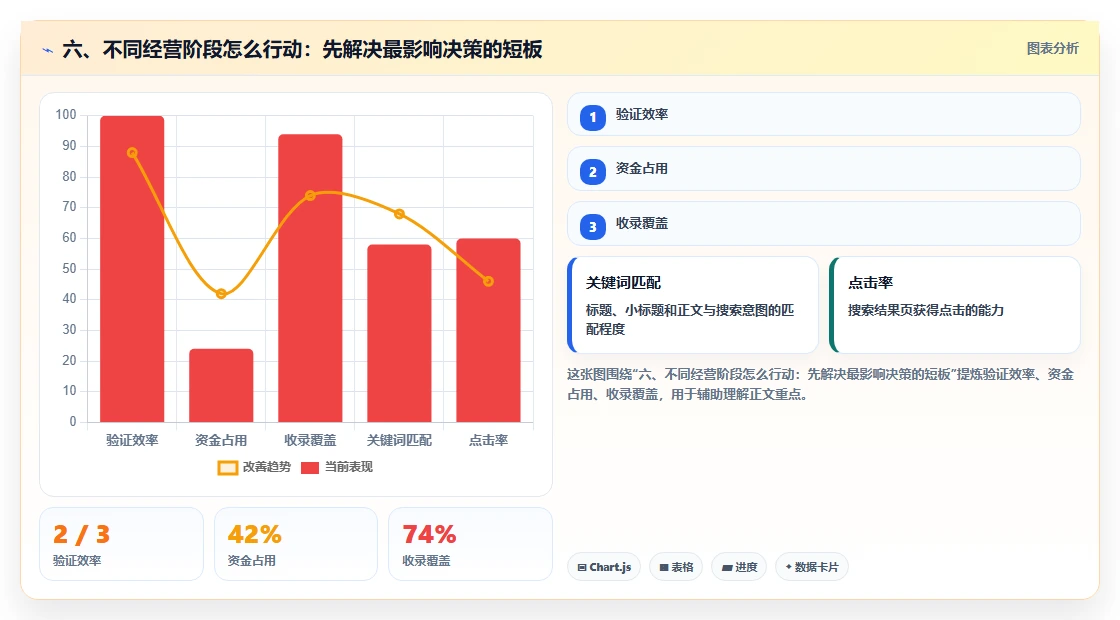This screenshot has height=620, width=1120.
Task: Click the red 点击率 bar in chart
Action: pyautogui.click(x=489, y=330)
